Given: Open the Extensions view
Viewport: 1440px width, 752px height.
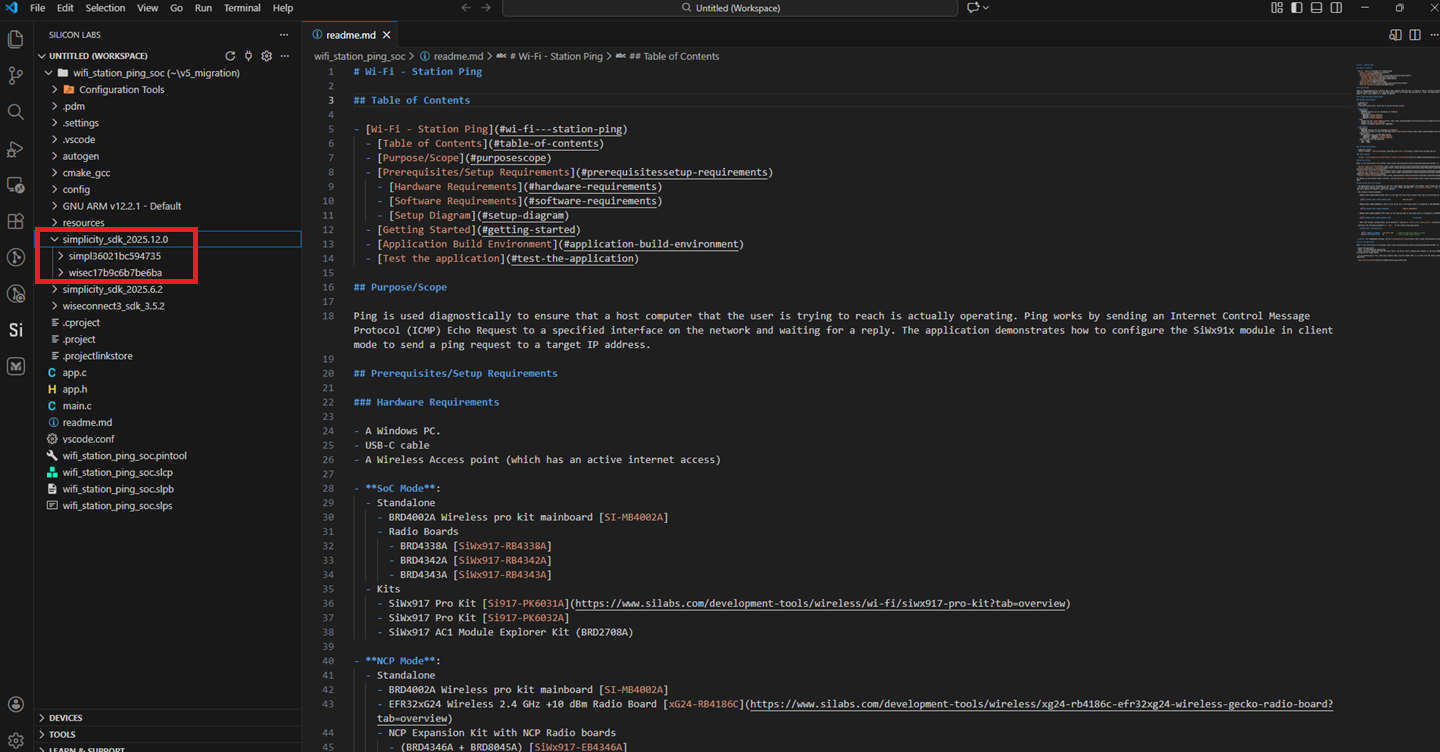Looking at the screenshot, I should click(x=15, y=221).
